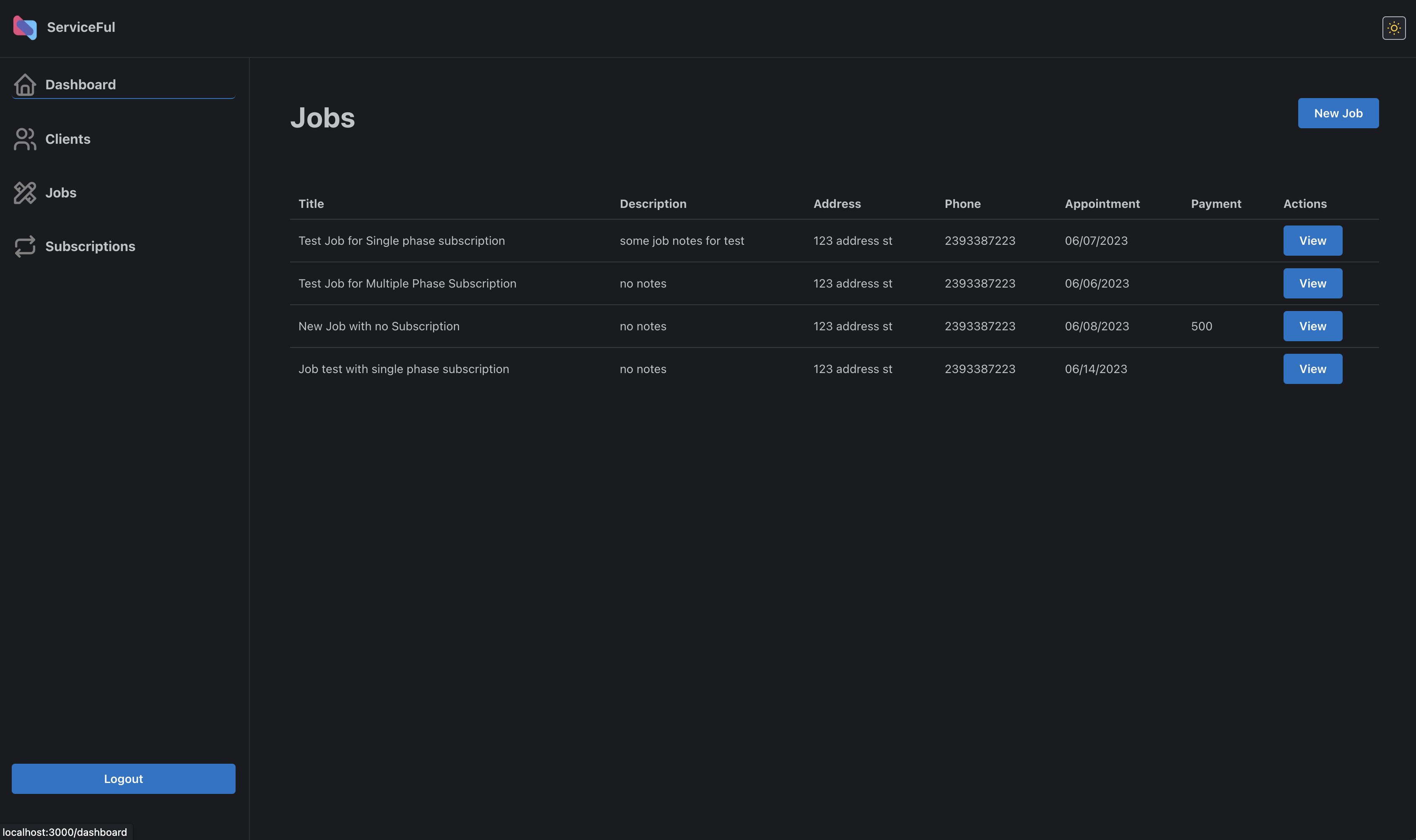
Task: View the Multiple Phase Subscription job
Action: click(1312, 284)
